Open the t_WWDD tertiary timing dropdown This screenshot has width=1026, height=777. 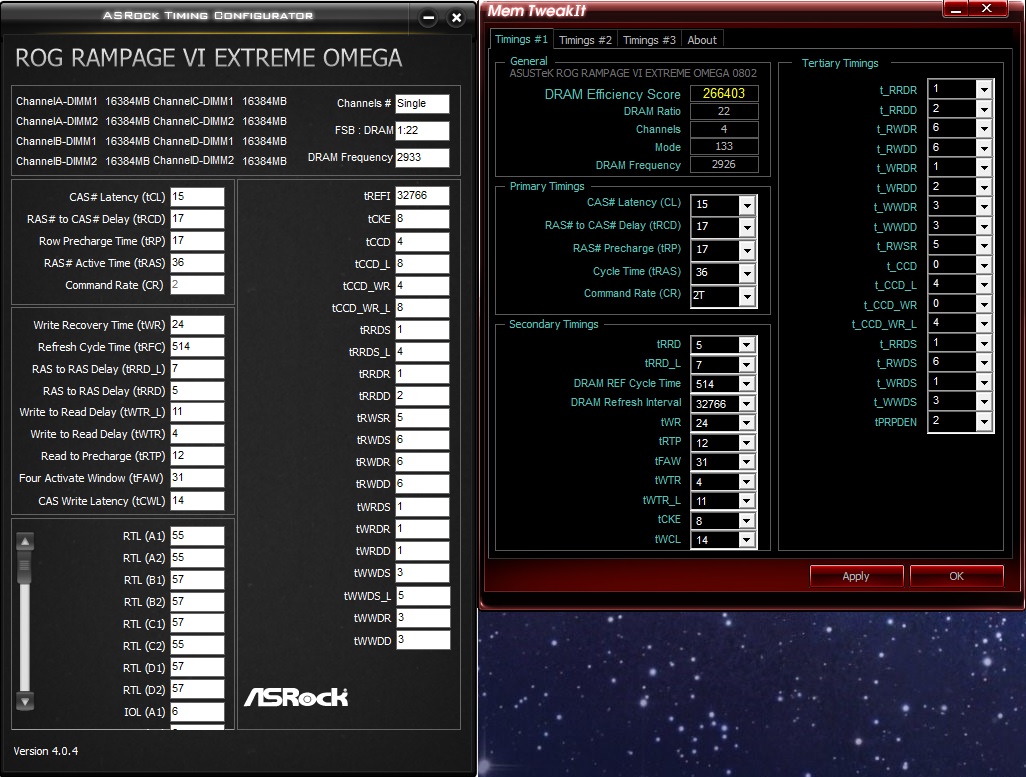point(984,226)
